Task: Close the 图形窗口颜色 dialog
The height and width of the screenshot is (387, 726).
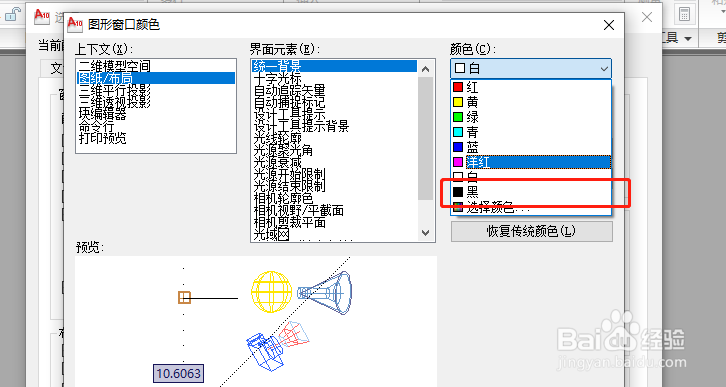Action: coord(609,25)
